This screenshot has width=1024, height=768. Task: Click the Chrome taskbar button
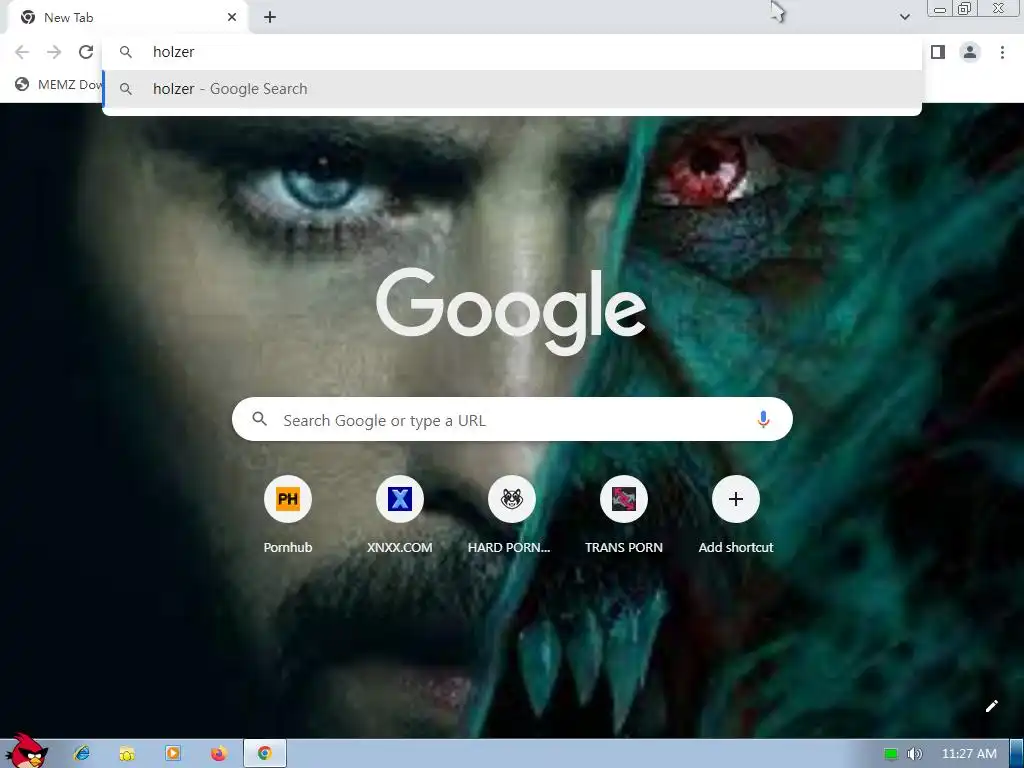(x=264, y=754)
